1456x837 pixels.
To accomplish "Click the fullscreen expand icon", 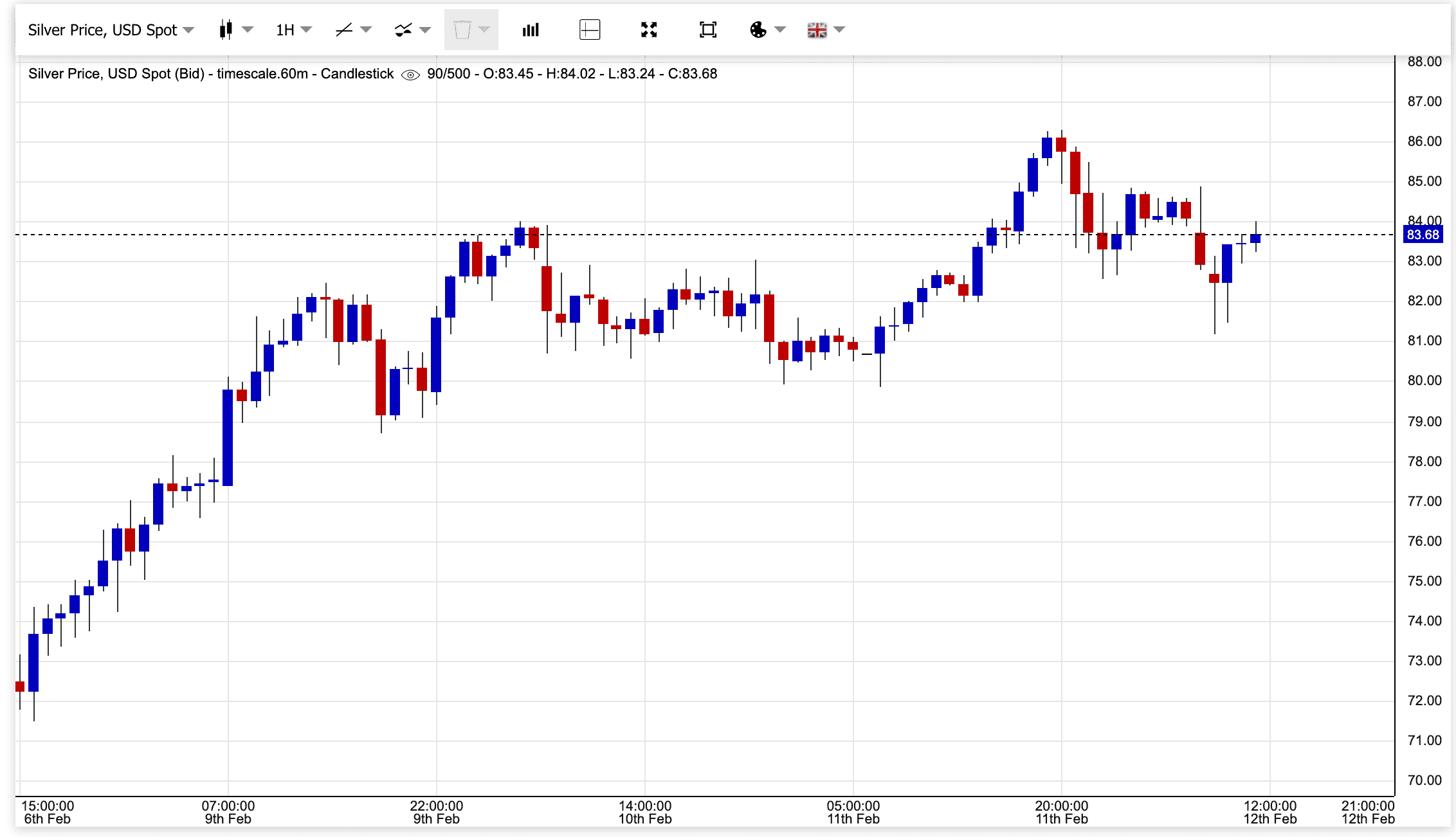I will (x=649, y=30).
